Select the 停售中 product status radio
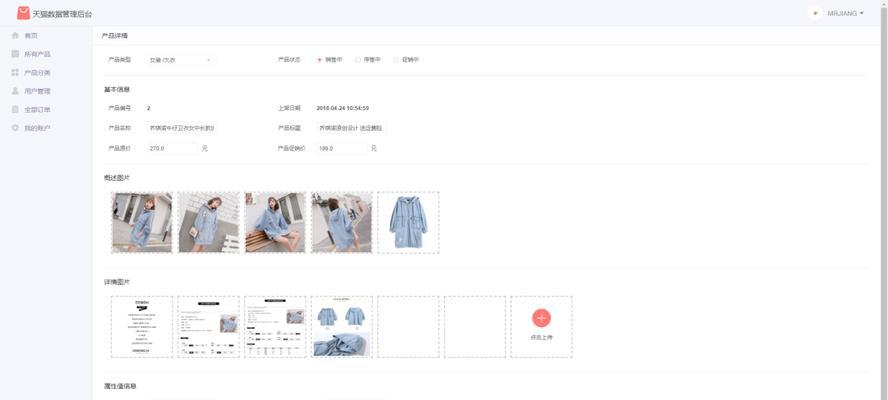Image resolution: width=888 pixels, height=400 pixels. [358, 59]
